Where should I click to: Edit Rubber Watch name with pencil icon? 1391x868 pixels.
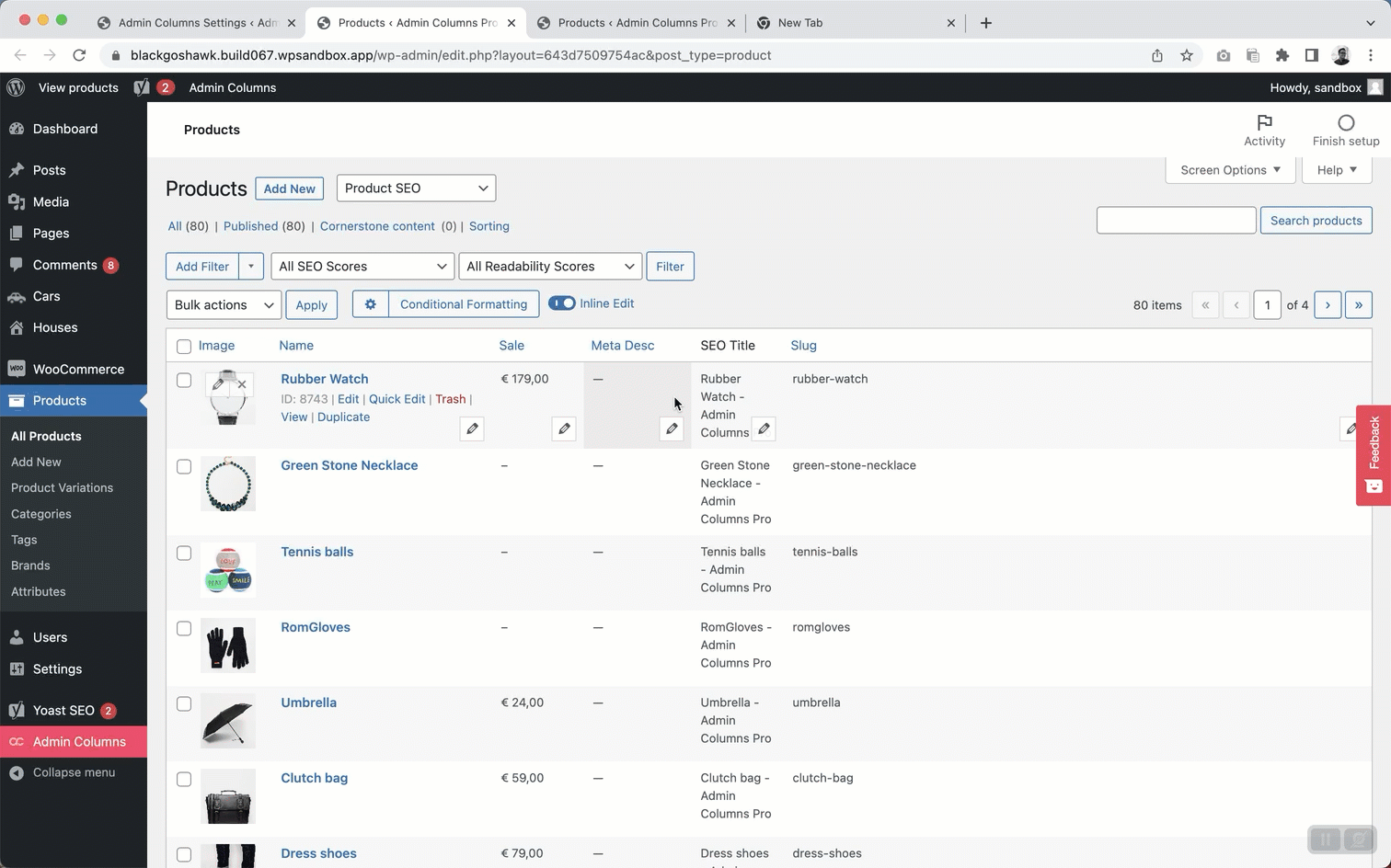472,428
